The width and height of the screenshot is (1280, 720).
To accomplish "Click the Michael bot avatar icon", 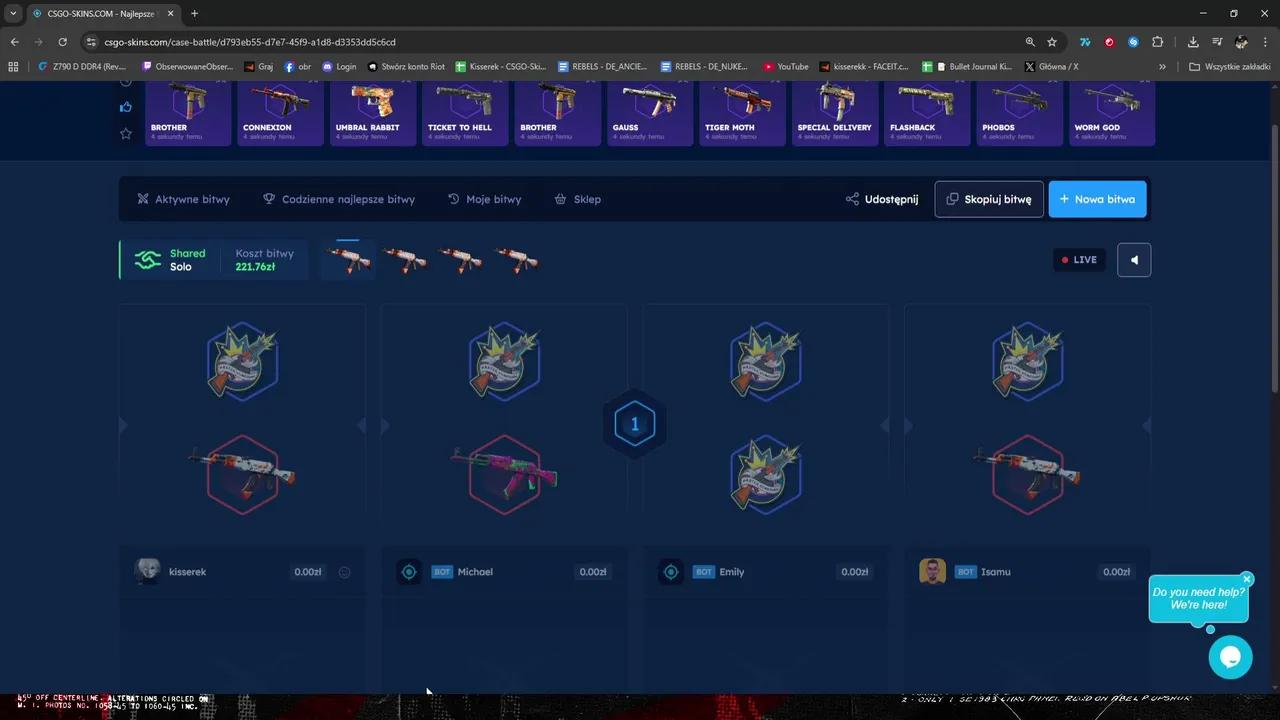I will click(x=409, y=572).
